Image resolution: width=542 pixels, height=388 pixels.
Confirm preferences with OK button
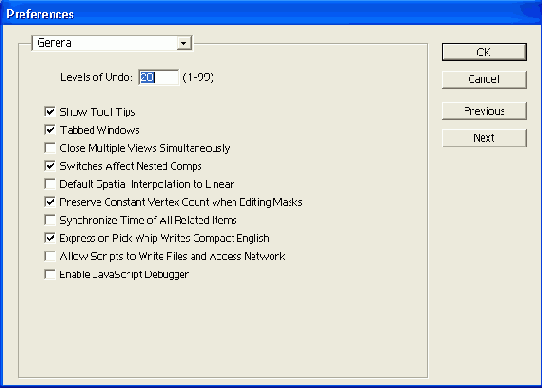(x=484, y=52)
